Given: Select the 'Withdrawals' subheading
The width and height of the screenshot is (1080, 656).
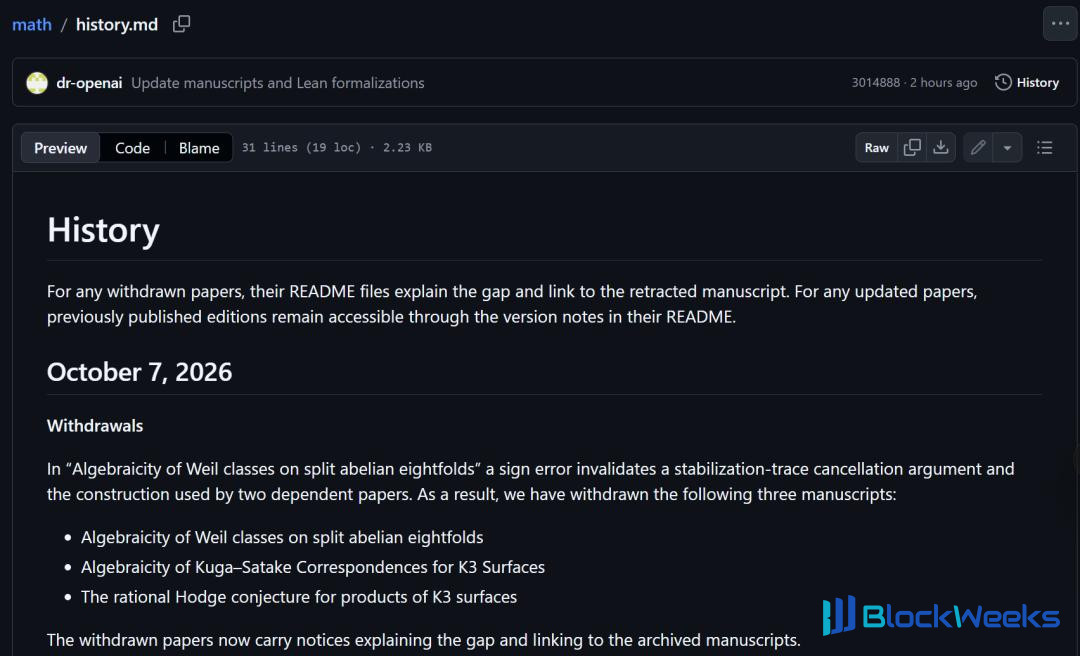Looking at the screenshot, I should 95,426.
